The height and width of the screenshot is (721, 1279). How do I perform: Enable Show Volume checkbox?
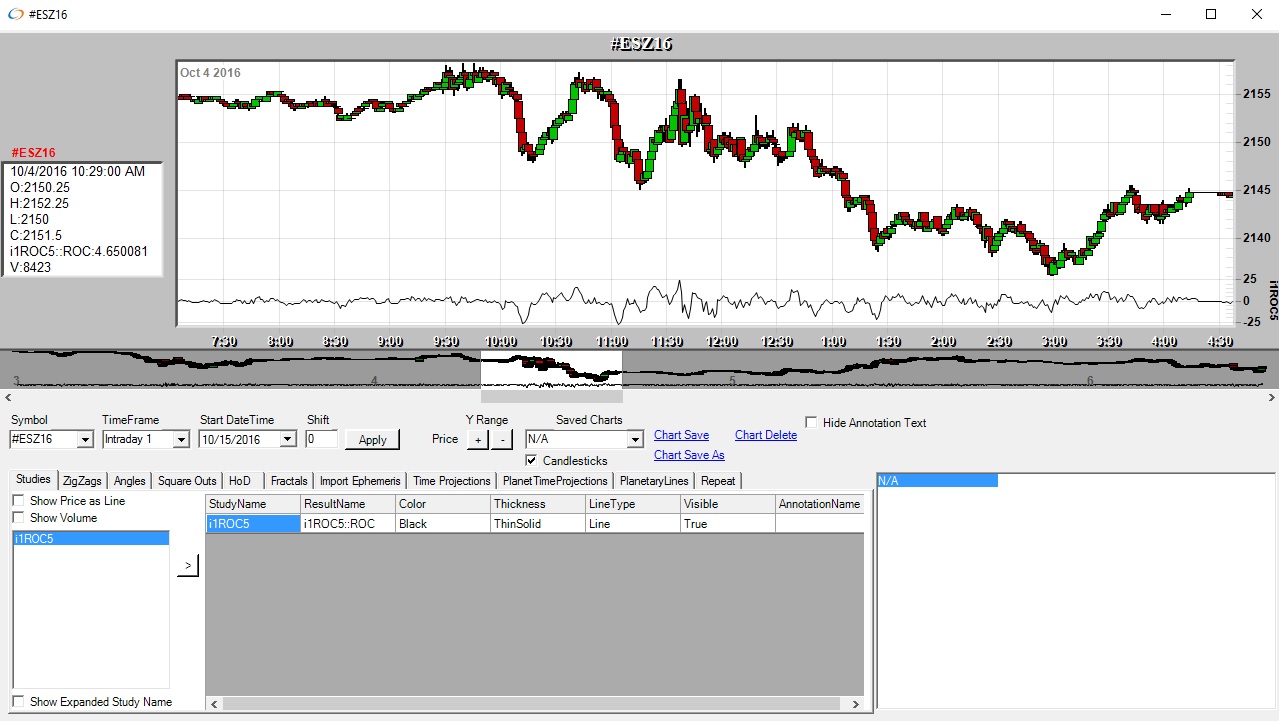(19, 518)
